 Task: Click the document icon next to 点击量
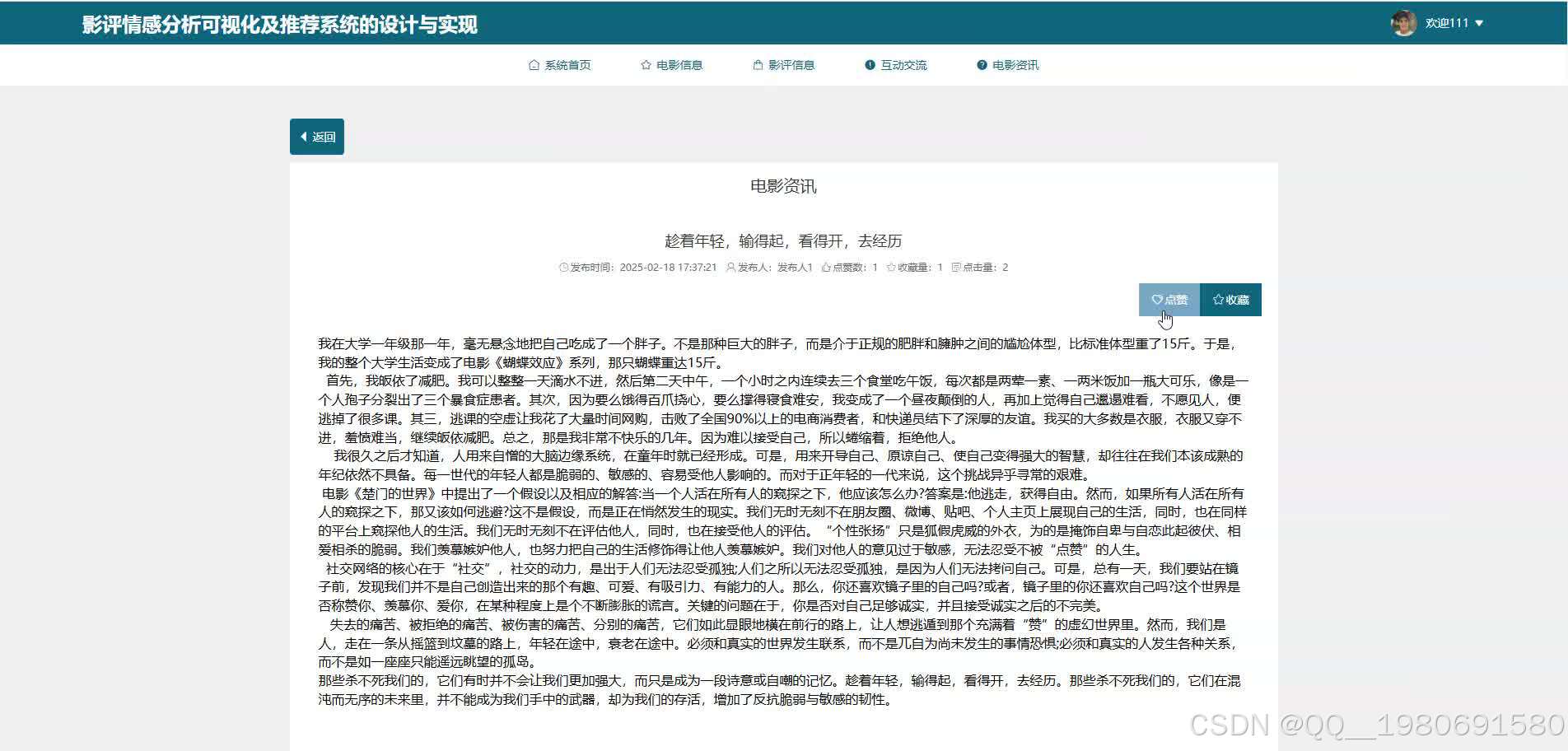pos(954,267)
